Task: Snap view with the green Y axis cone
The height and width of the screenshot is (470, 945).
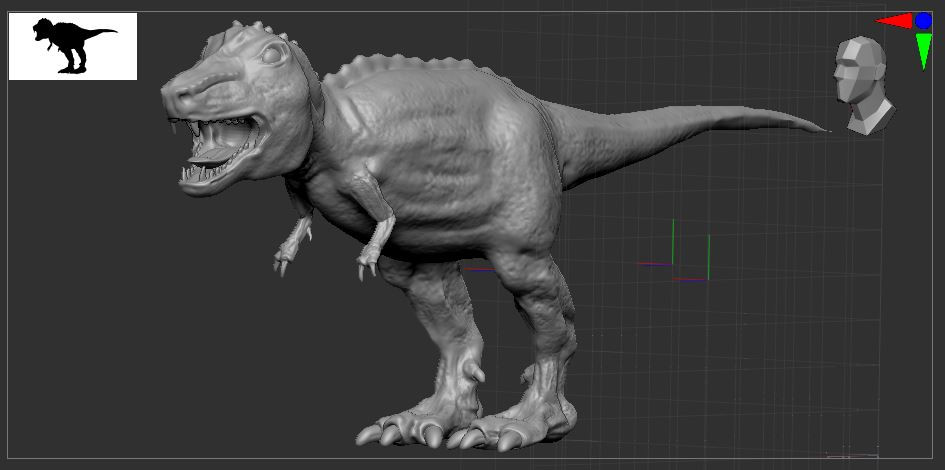Action: (923, 50)
